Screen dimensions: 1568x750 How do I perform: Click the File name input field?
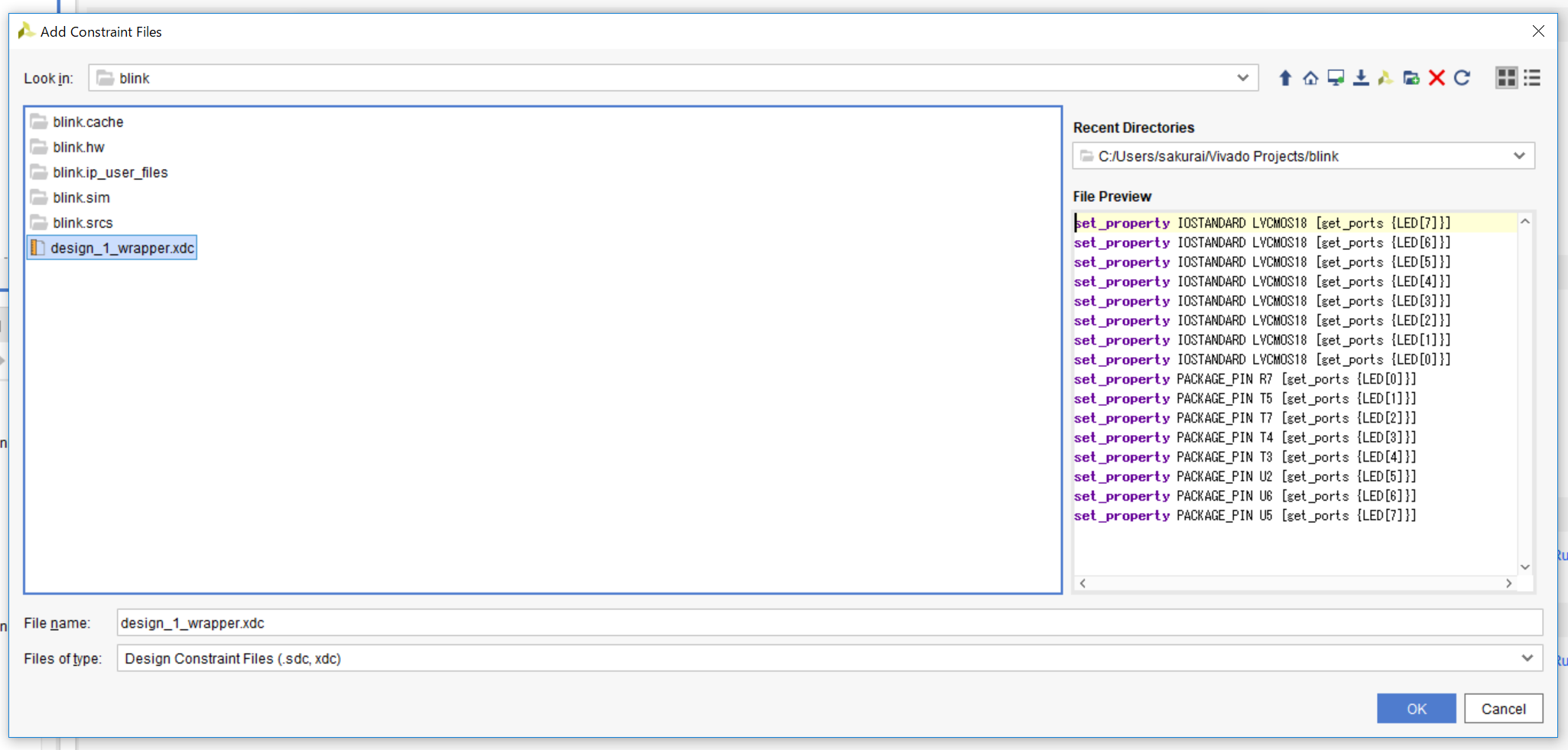829,623
